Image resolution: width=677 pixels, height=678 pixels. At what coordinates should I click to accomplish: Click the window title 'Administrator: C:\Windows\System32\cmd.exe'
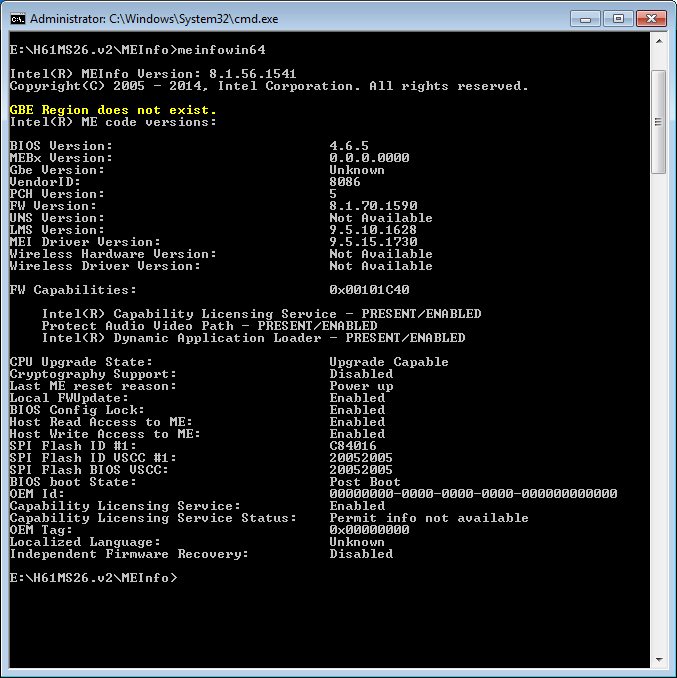pyautogui.click(x=154, y=19)
